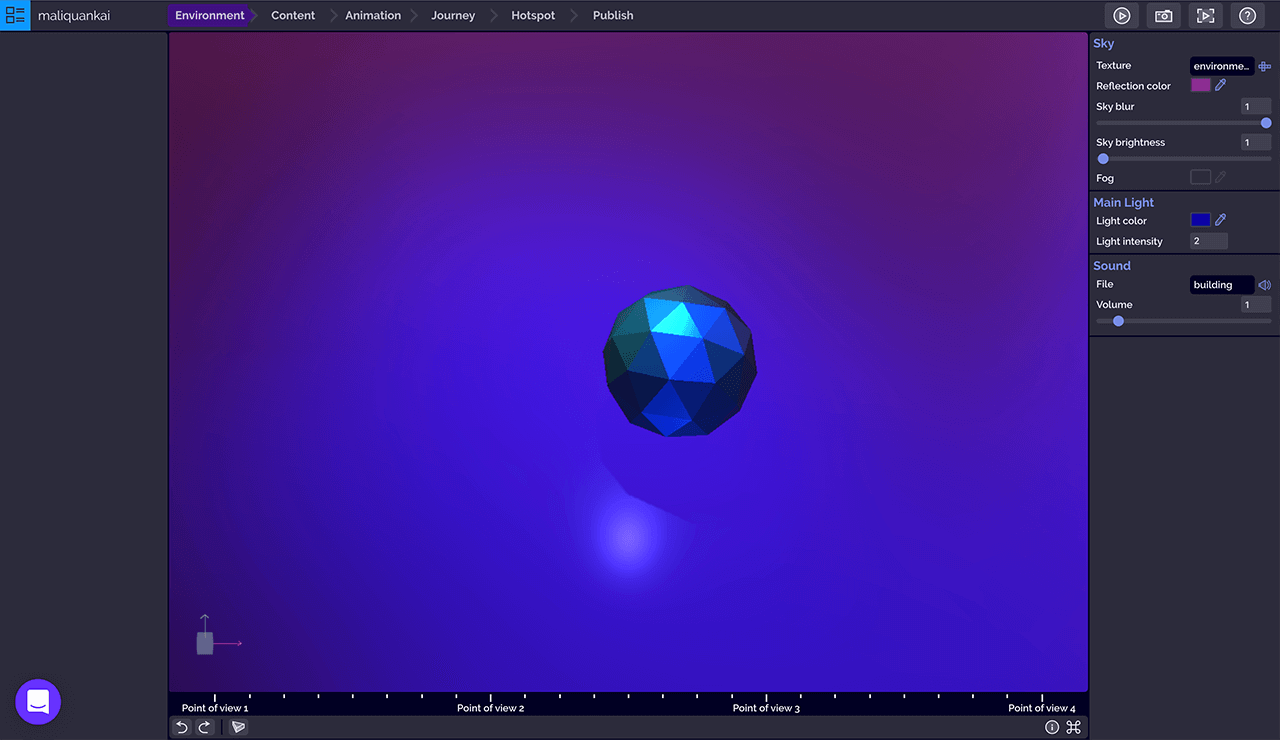Take a screenshot with the camera icon
Viewport: 1280px width, 740px height.
[x=1164, y=16]
